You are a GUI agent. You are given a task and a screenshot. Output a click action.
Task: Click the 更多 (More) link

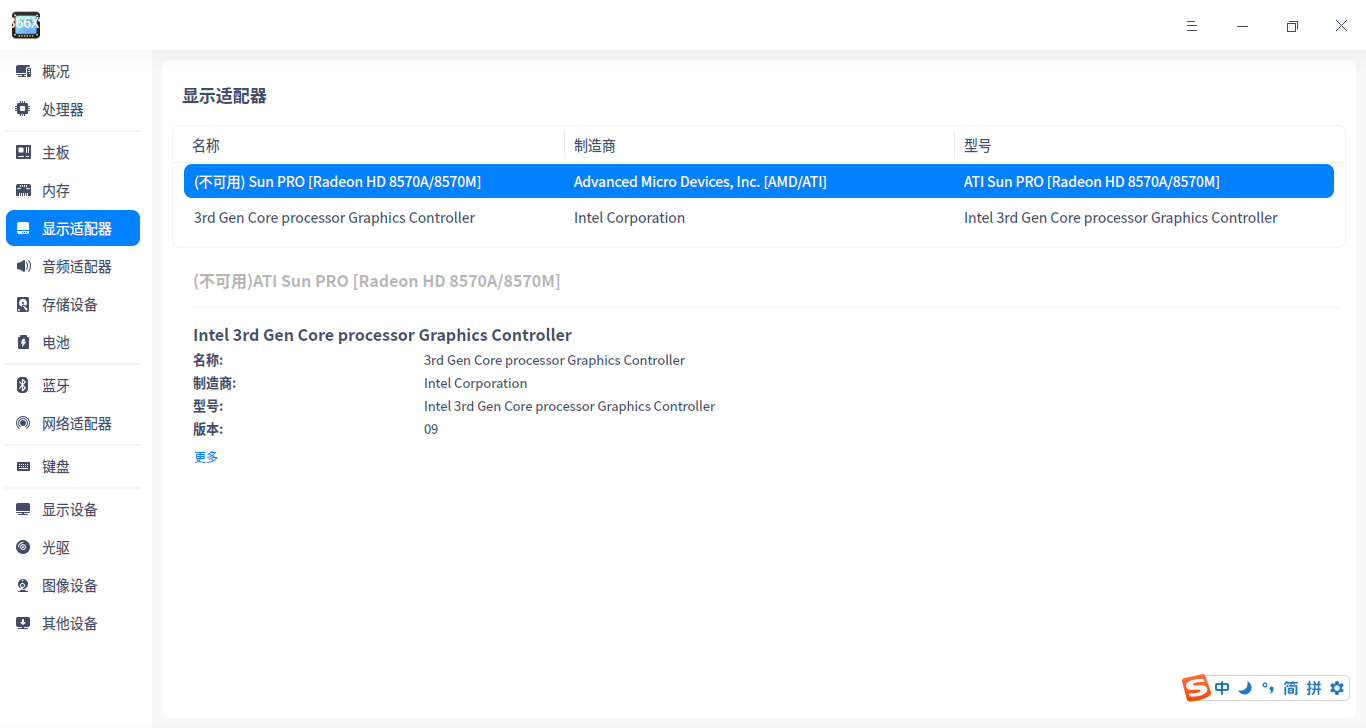[205, 456]
